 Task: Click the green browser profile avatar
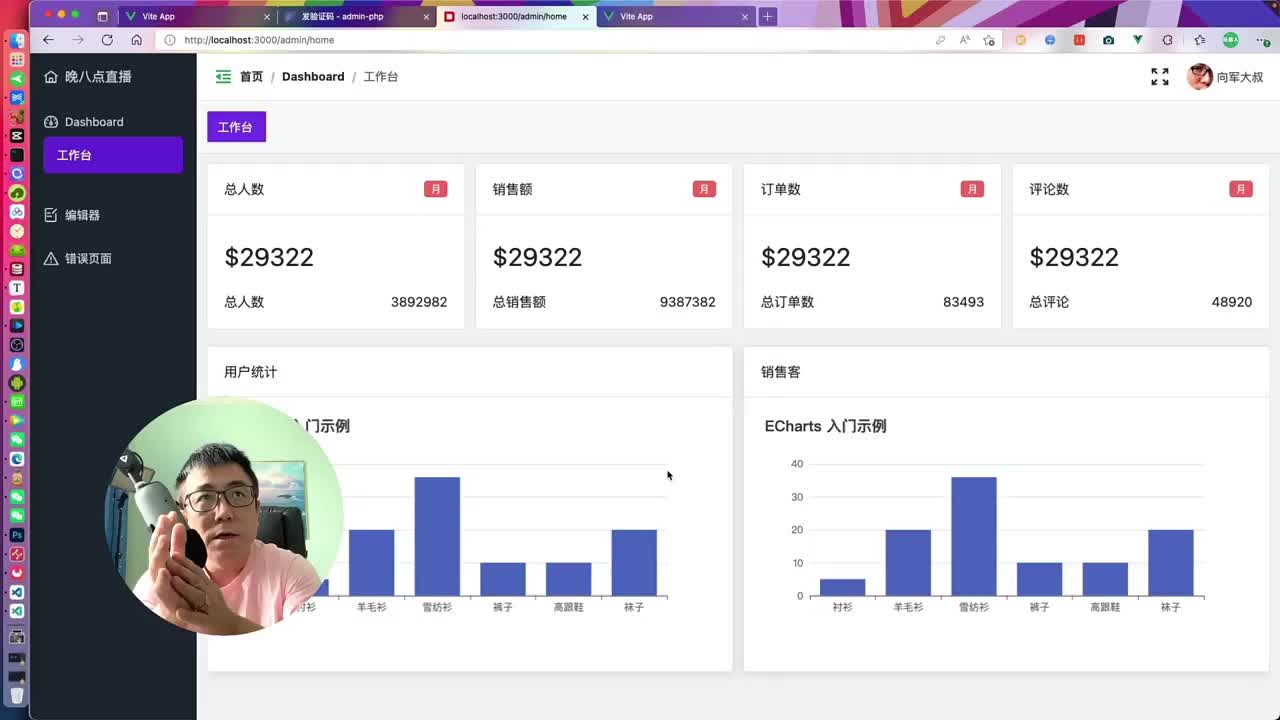coord(1230,40)
